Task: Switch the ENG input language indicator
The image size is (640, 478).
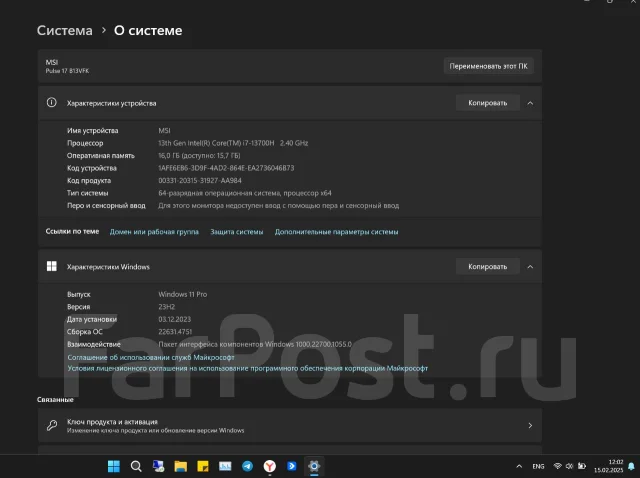Action: point(538,466)
